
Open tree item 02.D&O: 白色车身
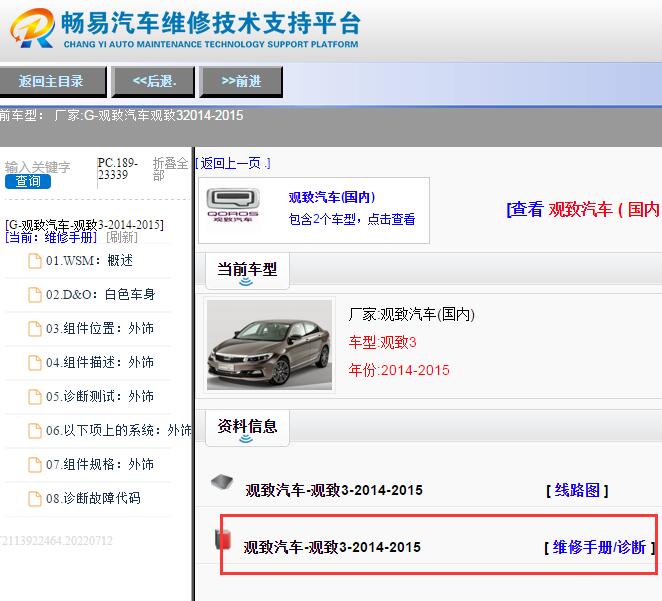tap(100, 295)
